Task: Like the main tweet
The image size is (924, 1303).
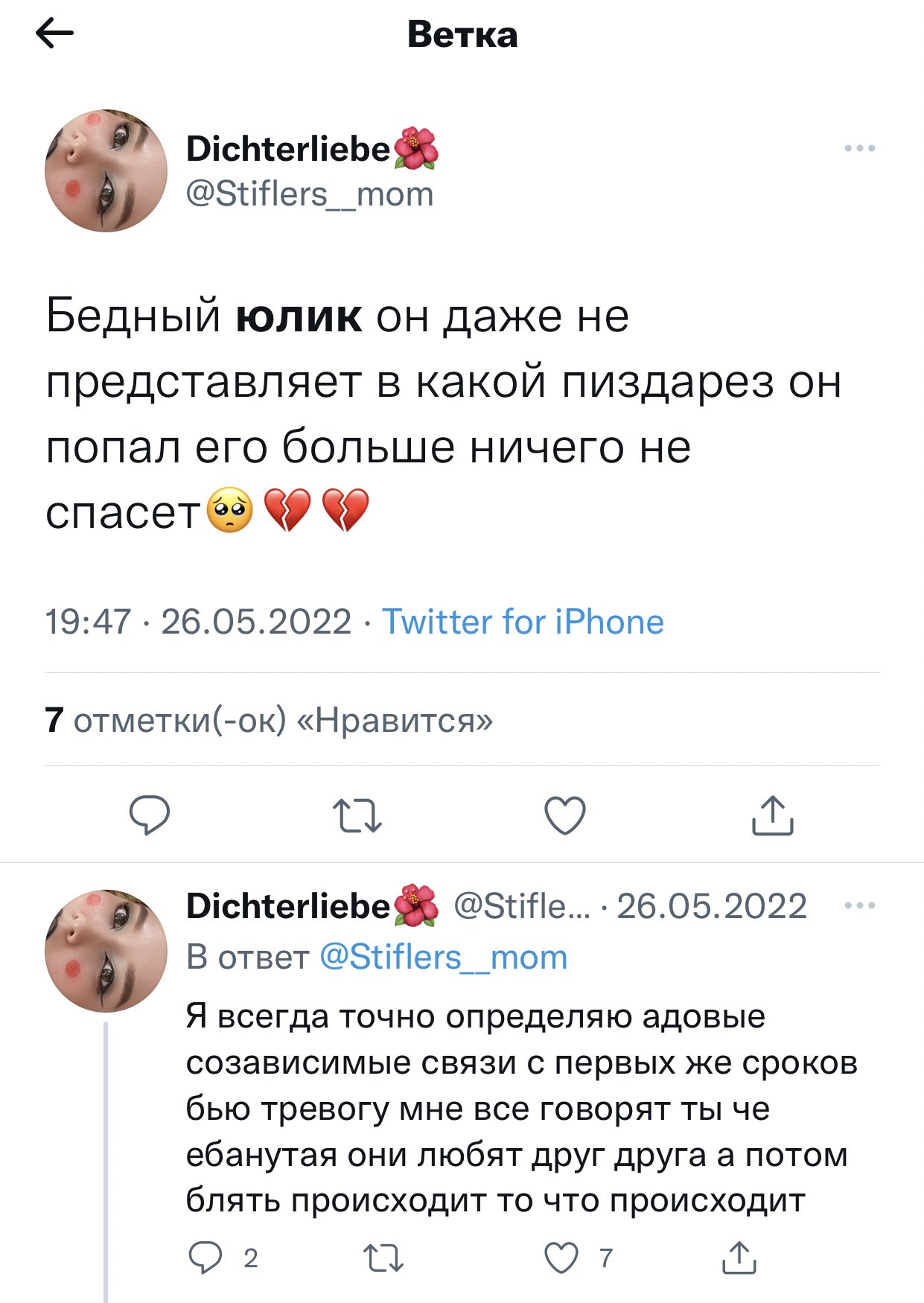Action: point(565,815)
